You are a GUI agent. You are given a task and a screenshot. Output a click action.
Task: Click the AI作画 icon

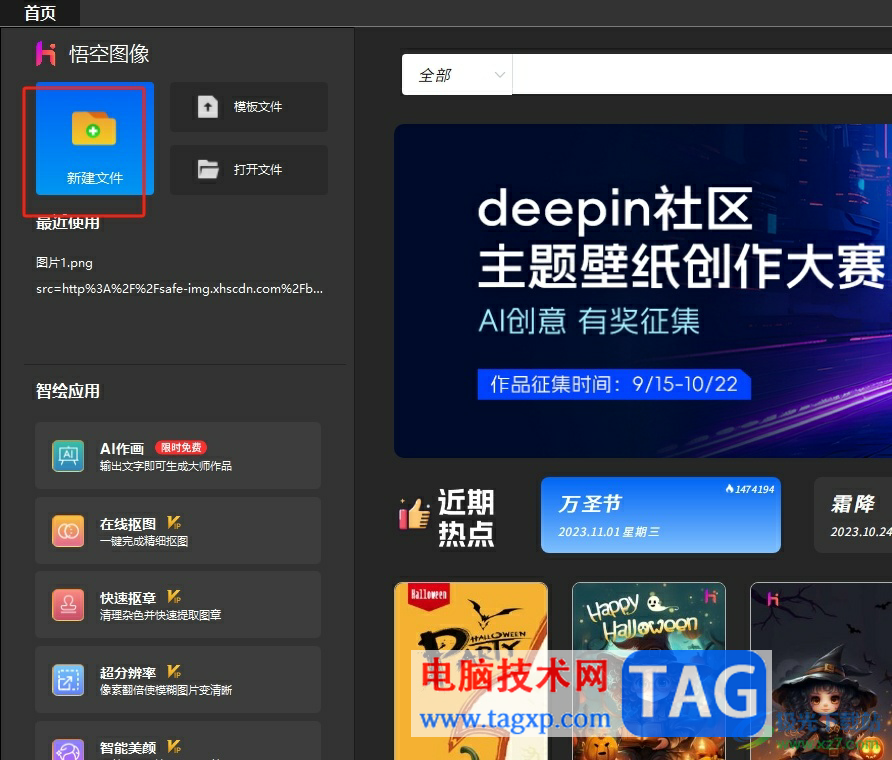(x=68, y=456)
